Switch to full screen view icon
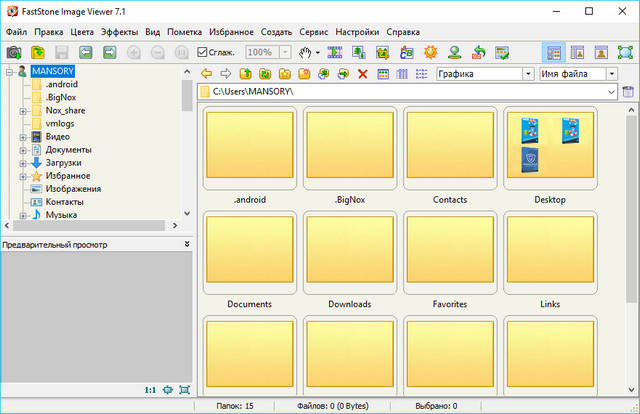This screenshot has height=414, width=640. point(624,52)
